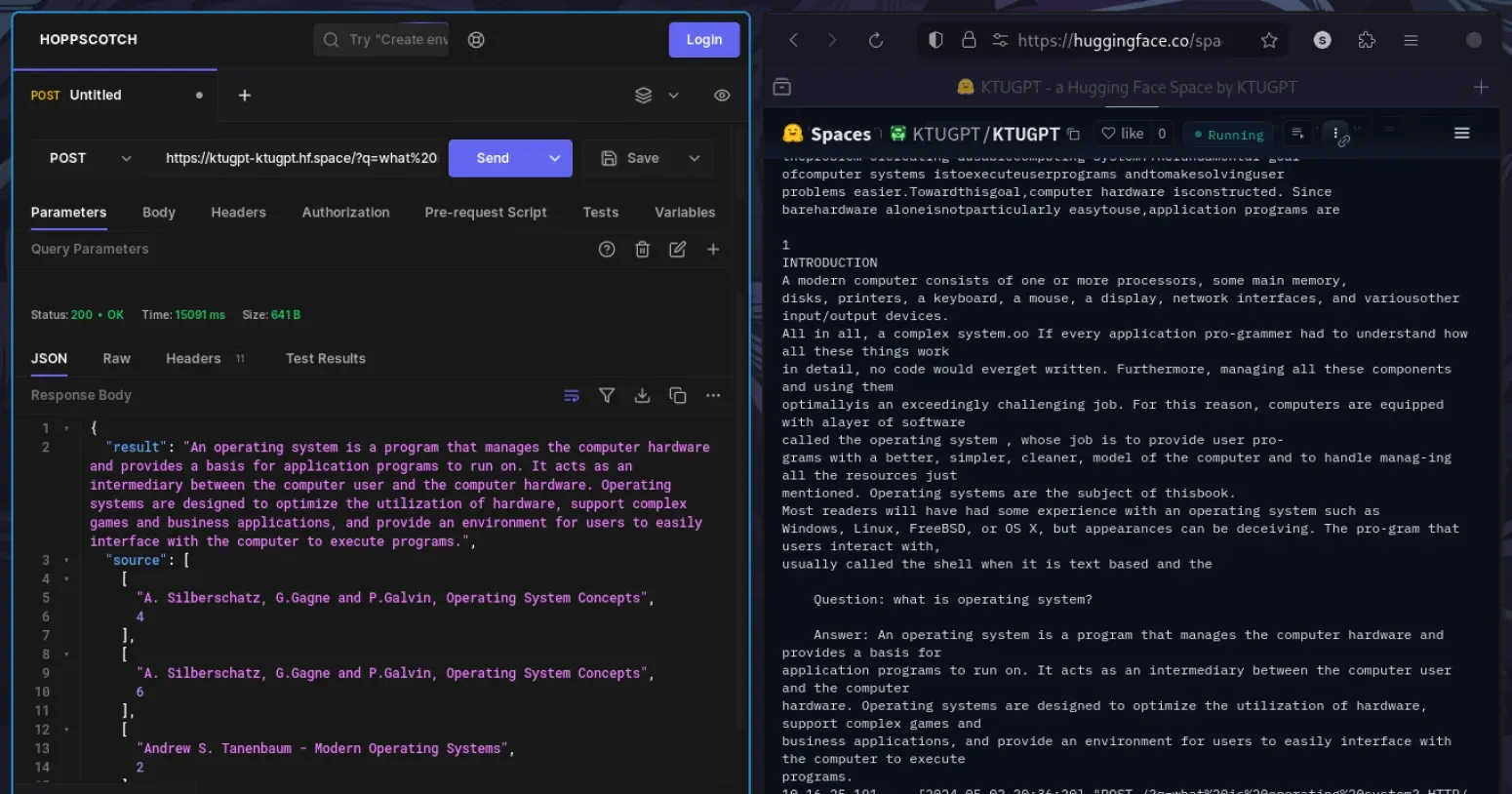The height and width of the screenshot is (794, 1512).
Task: Expand the Send button options arrow
Action: pos(555,158)
